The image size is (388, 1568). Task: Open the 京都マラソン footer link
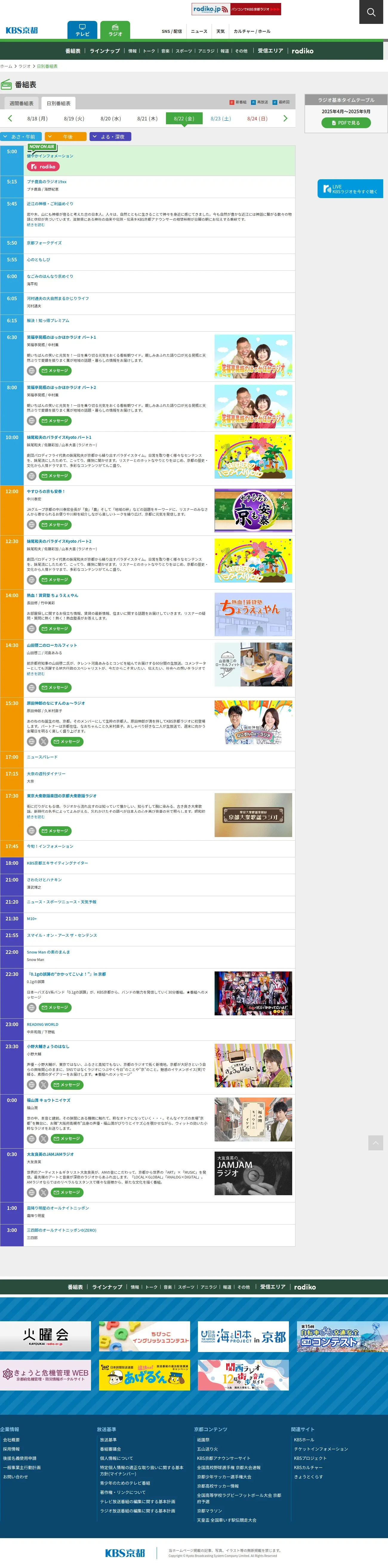[209, 1511]
